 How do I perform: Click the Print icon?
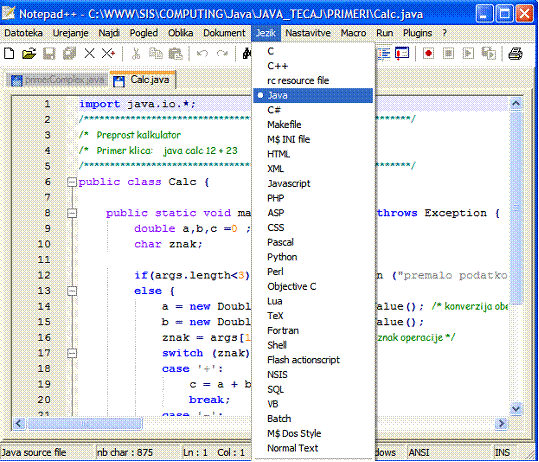pyautogui.click(x=515, y=54)
